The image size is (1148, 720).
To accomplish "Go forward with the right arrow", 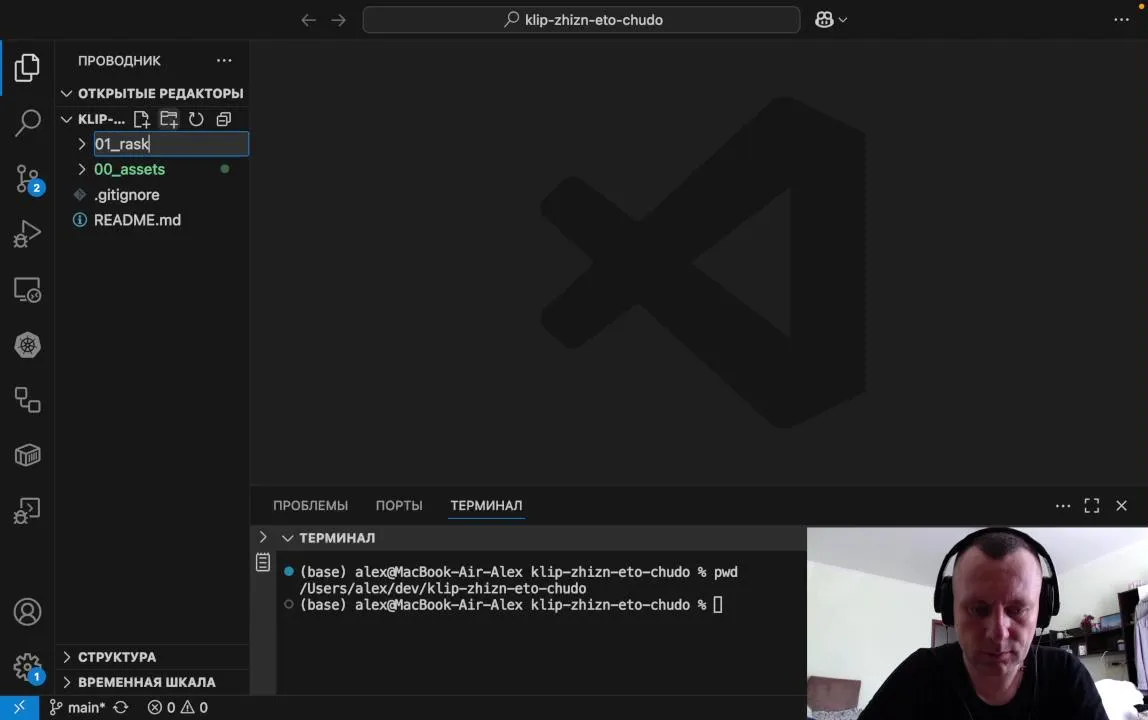I will tap(338, 20).
